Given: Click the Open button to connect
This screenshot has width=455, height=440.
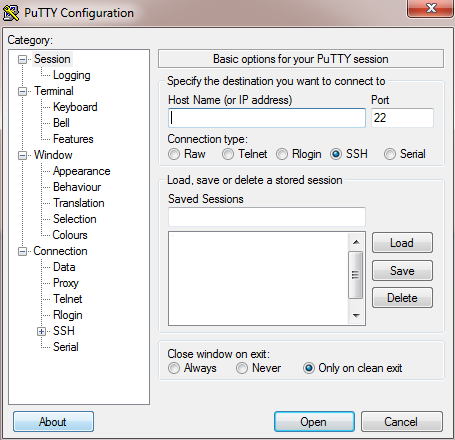Looking at the screenshot, I should (x=314, y=422).
